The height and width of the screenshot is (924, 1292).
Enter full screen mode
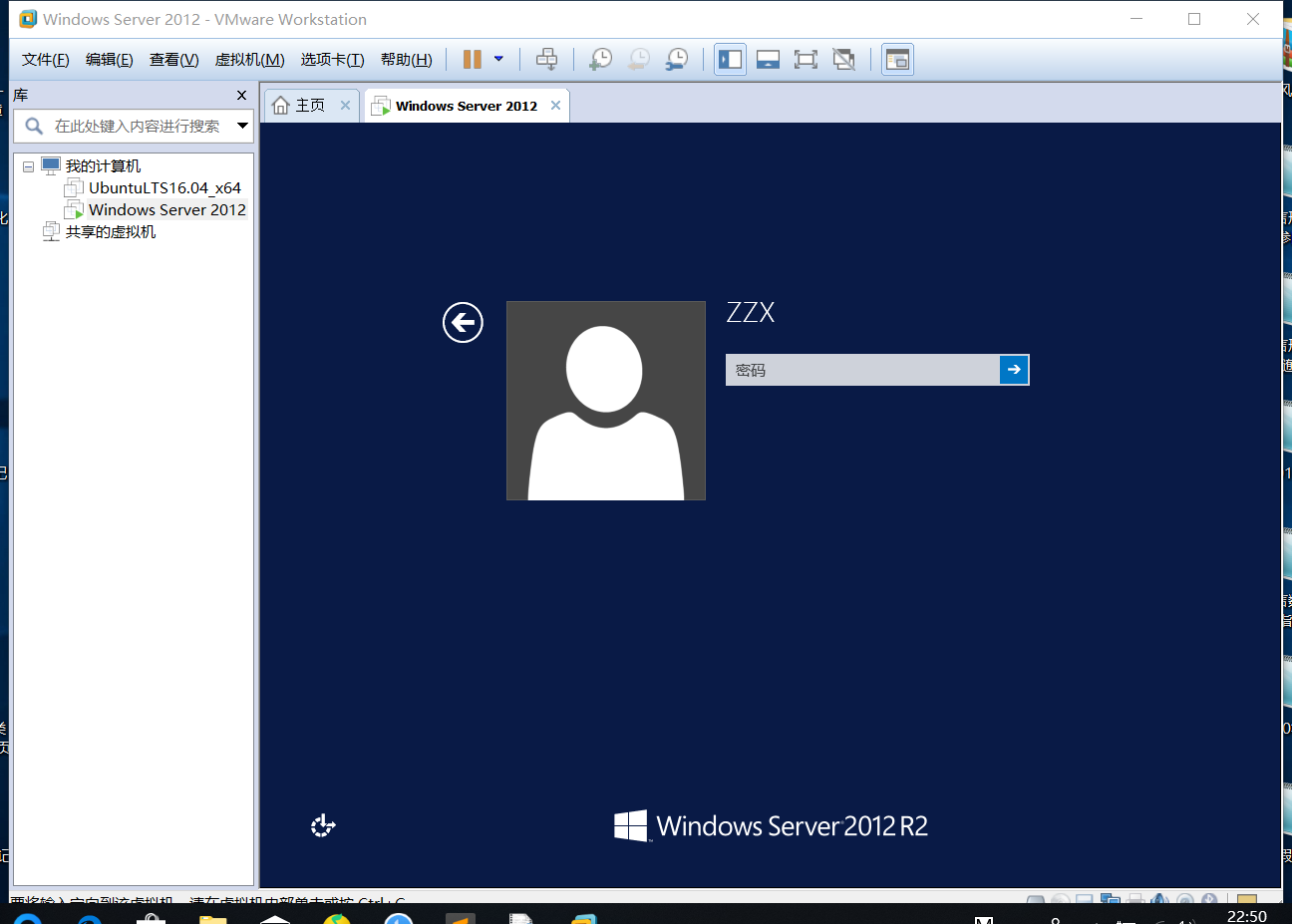coord(804,59)
